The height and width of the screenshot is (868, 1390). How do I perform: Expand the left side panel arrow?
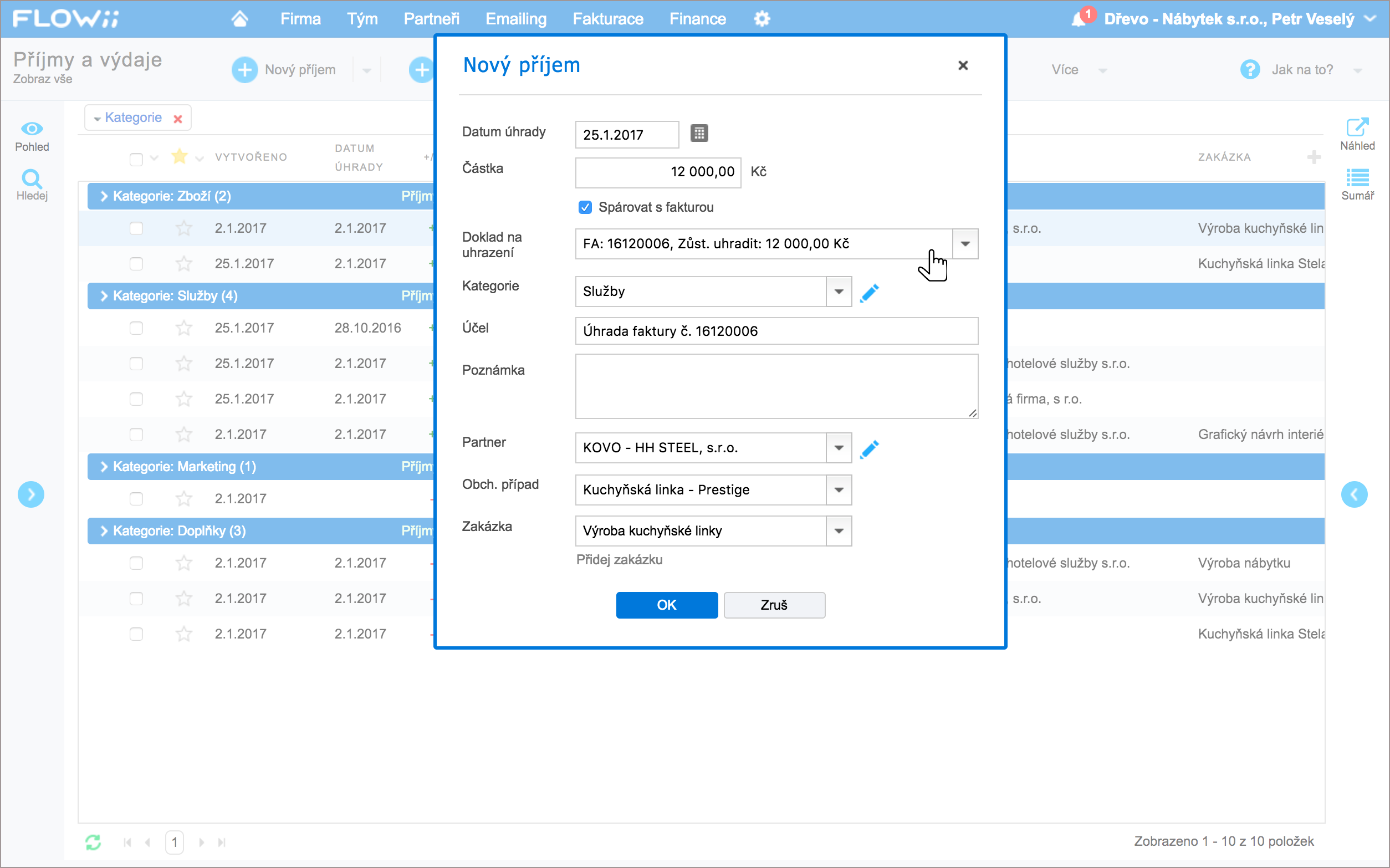pos(31,494)
